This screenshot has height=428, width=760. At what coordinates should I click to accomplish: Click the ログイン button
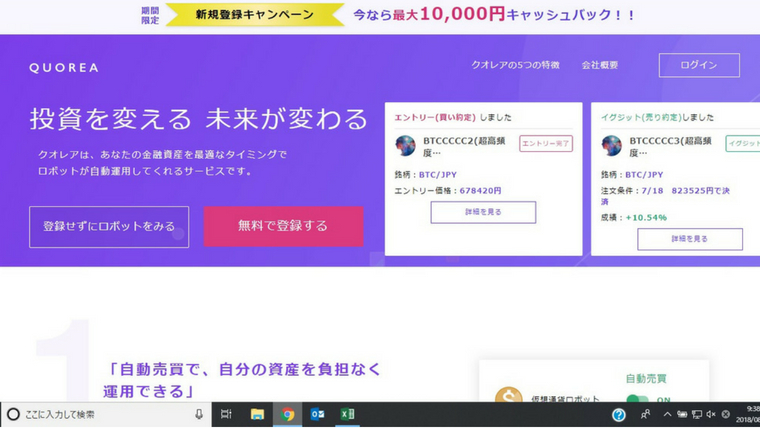coord(699,65)
